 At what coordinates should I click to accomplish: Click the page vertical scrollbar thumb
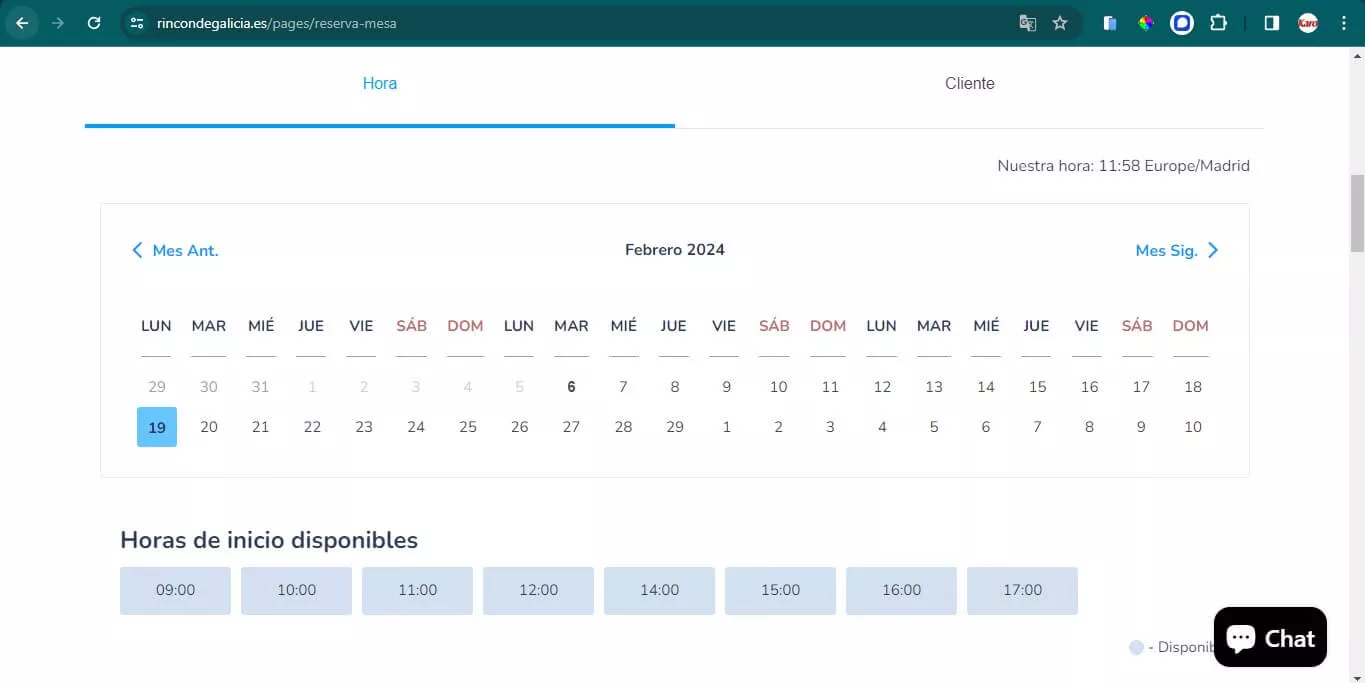(1356, 213)
